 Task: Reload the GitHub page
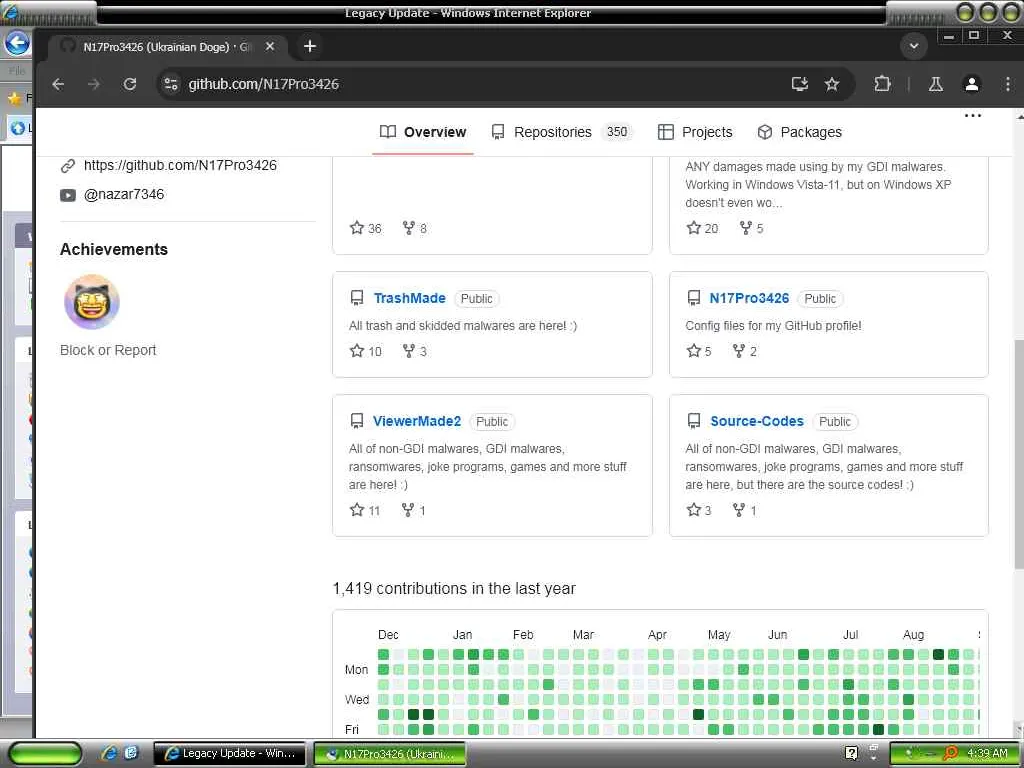point(130,84)
